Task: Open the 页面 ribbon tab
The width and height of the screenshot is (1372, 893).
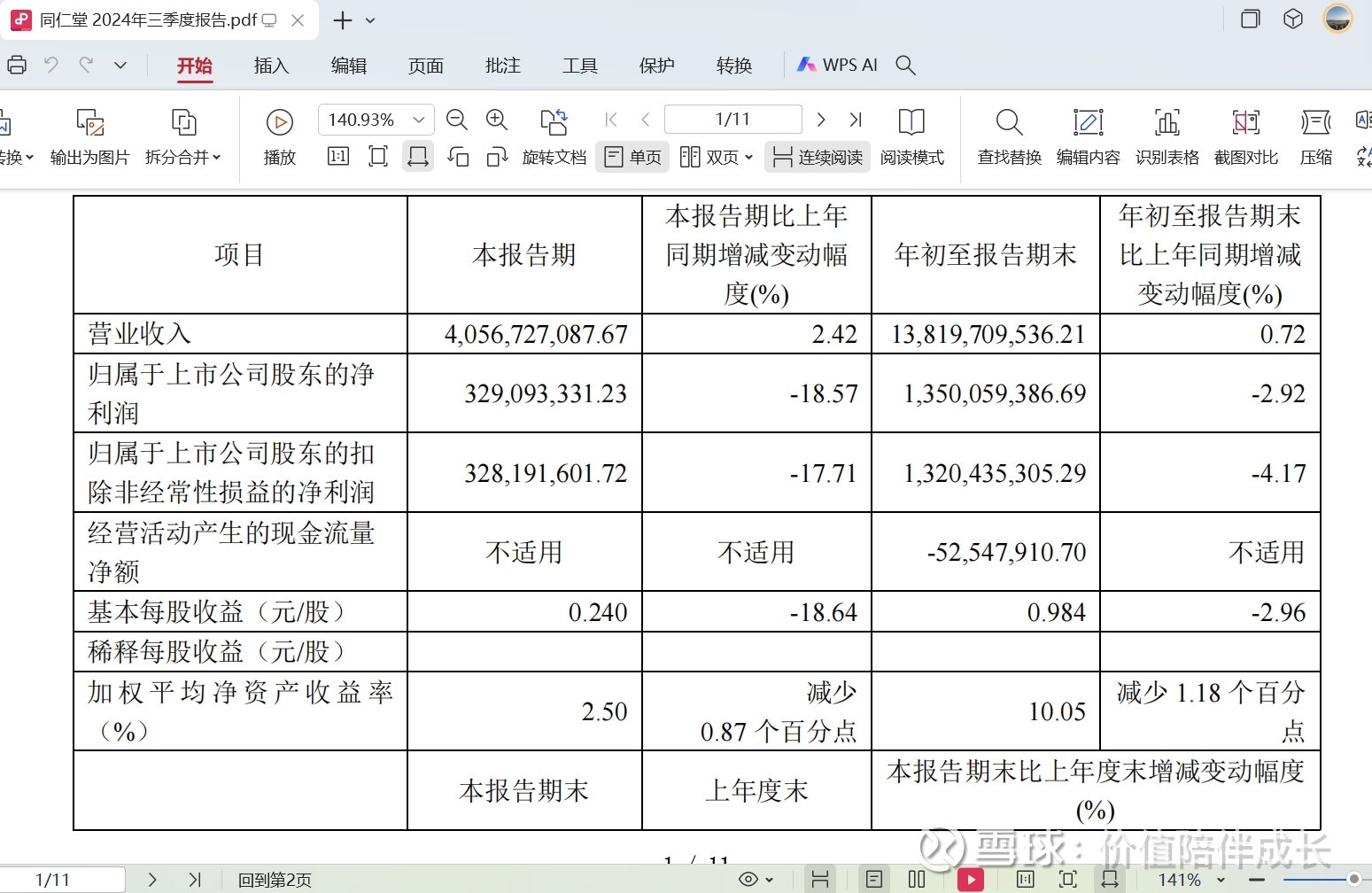Action: [x=425, y=66]
